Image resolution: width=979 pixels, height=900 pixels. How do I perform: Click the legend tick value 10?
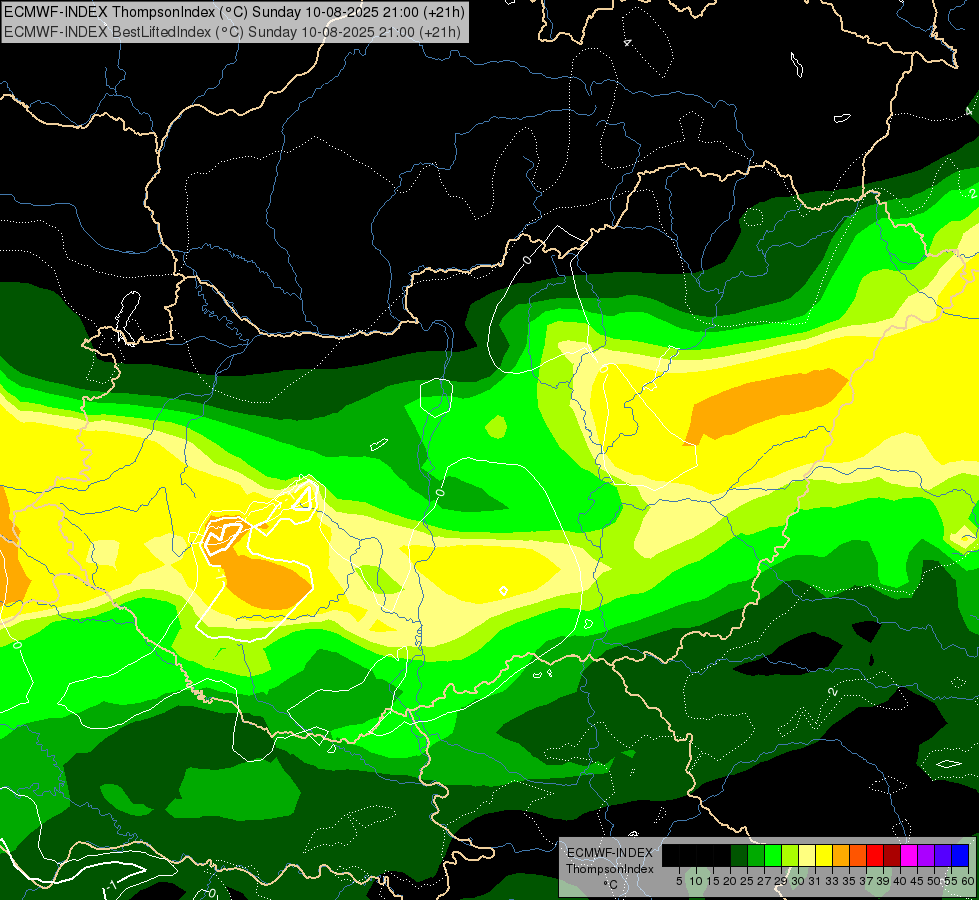tap(696, 881)
